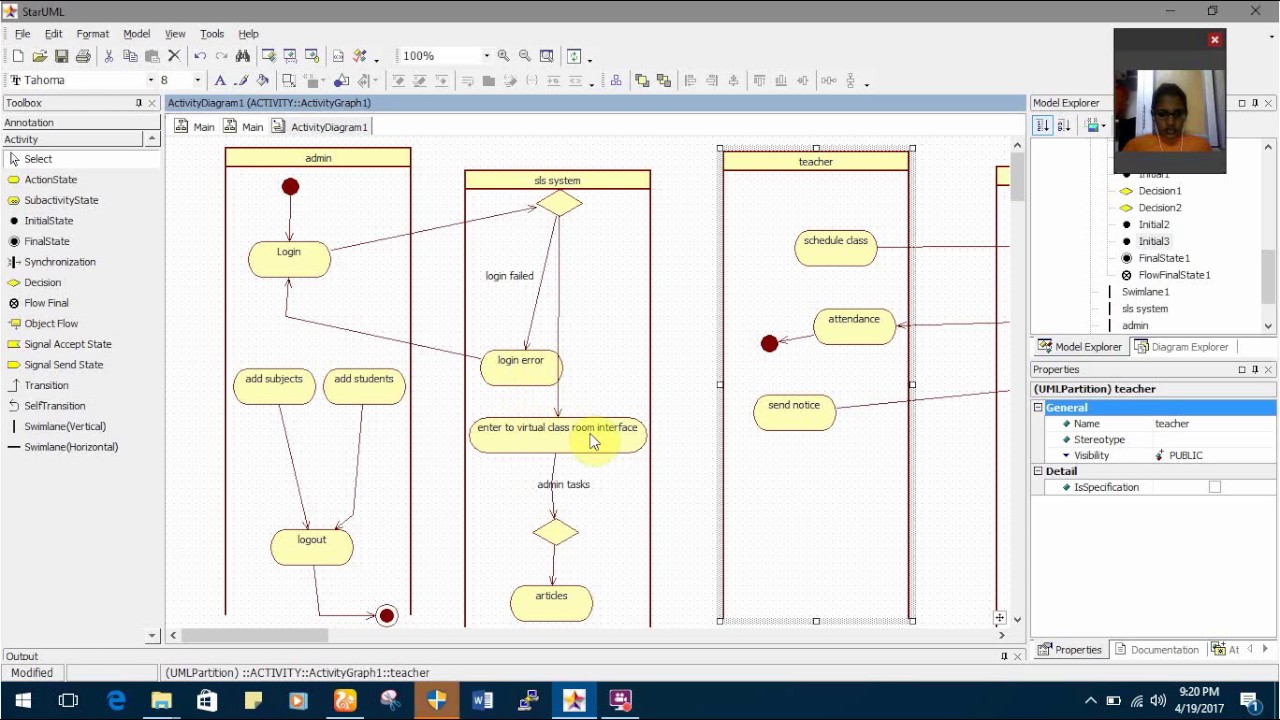The image size is (1280, 720).
Task: Open the zoom percentage dropdown
Action: coord(487,56)
